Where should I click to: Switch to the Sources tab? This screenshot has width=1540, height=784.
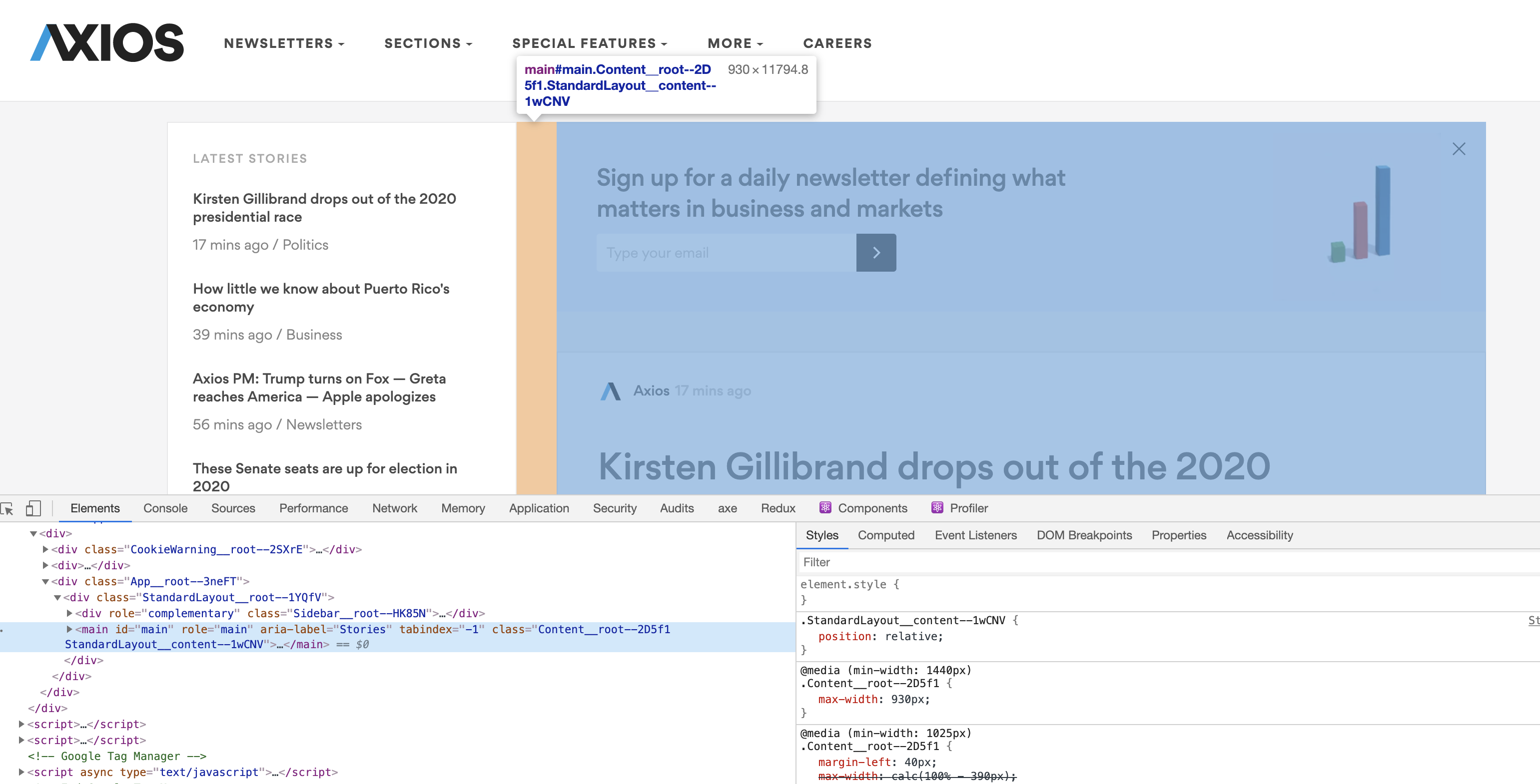click(x=233, y=508)
